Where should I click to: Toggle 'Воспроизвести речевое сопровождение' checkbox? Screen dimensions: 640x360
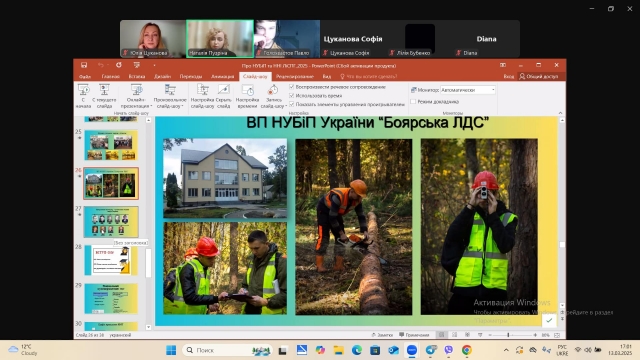pos(291,87)
